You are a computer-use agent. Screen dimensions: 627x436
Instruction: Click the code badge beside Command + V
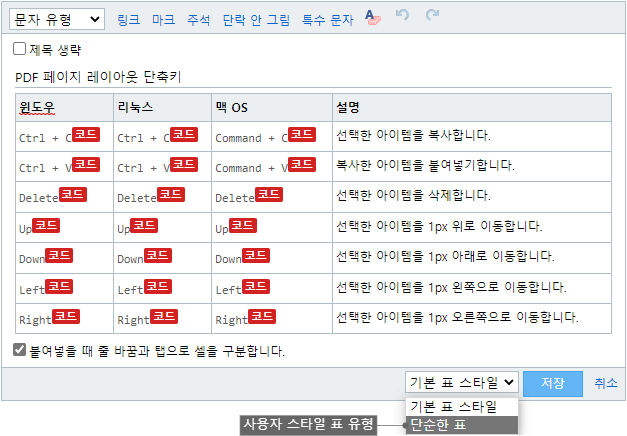(302, 164)
